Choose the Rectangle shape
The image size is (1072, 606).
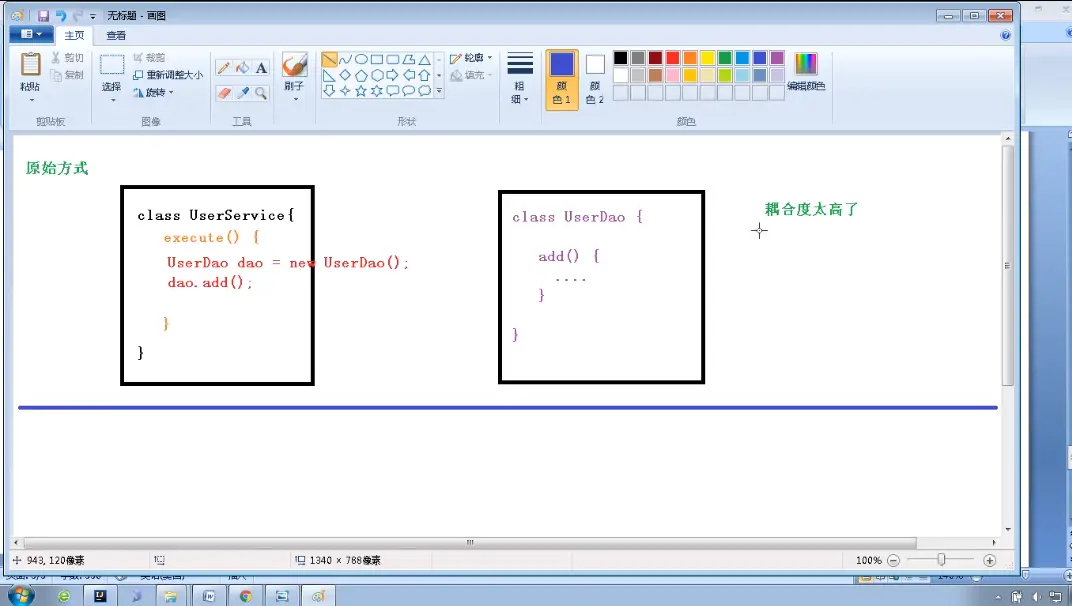click(377, 60)
